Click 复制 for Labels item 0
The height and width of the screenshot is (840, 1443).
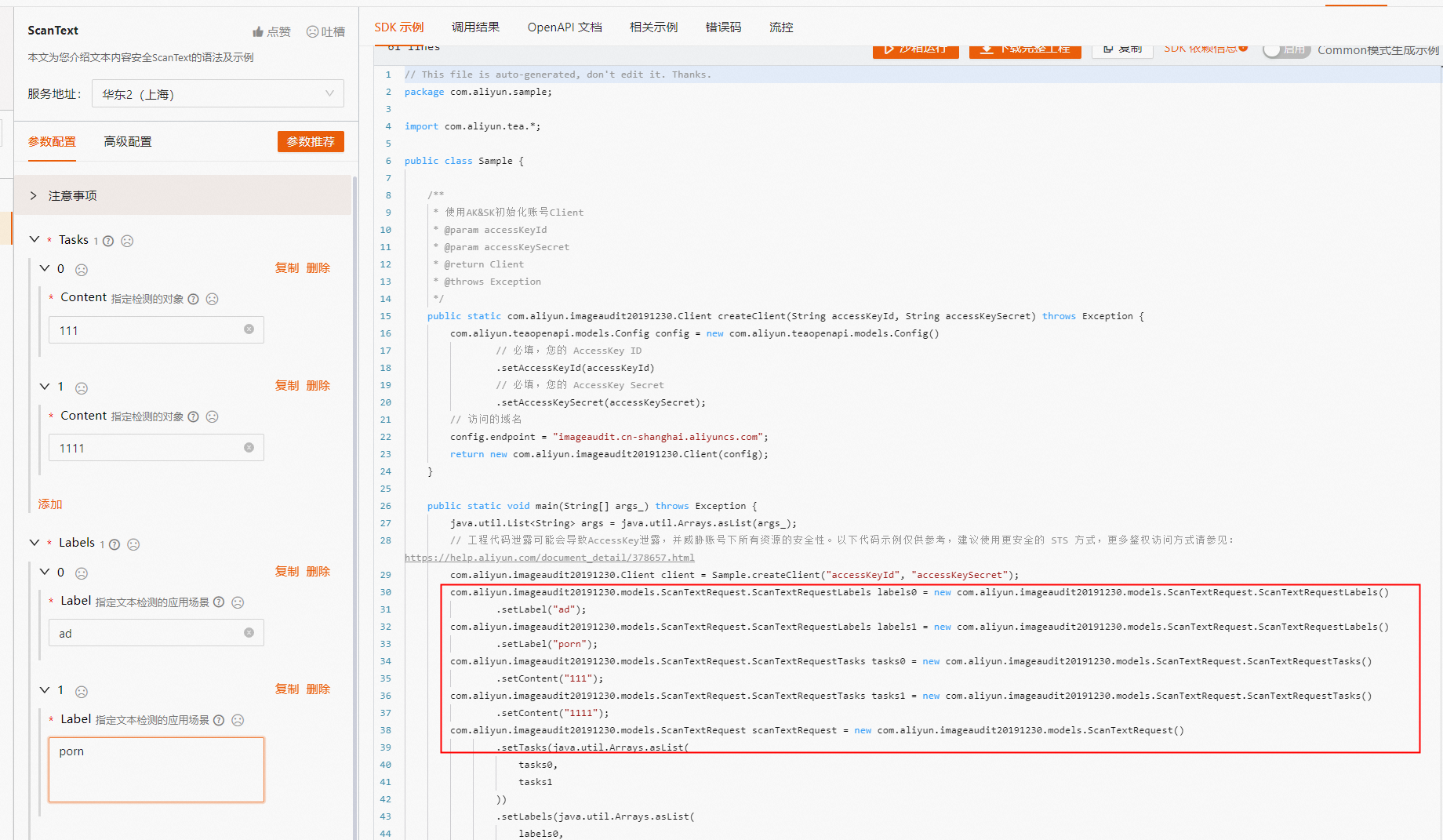(x=287, y=572)
